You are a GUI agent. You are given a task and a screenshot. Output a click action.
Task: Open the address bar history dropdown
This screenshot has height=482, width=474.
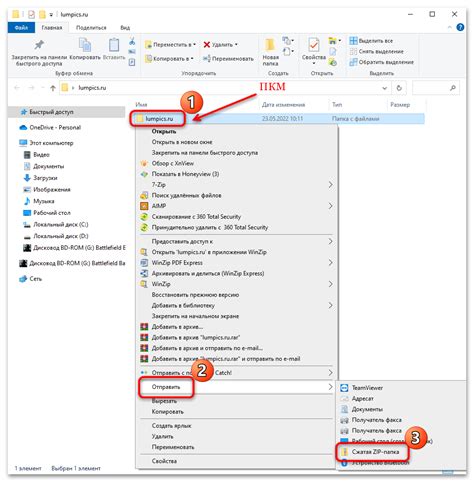point(384,88)
